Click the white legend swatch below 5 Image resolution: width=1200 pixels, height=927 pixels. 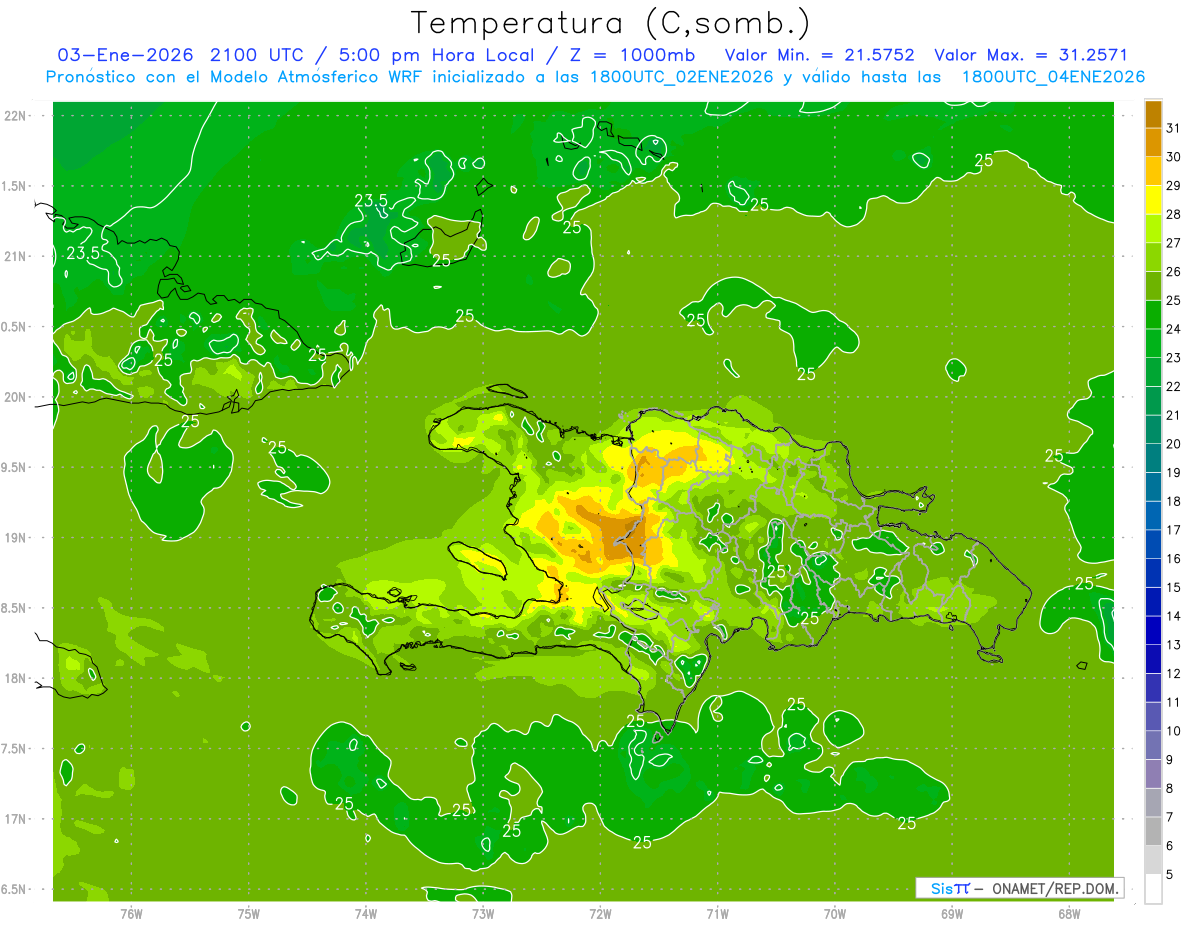click(1153, 888)
